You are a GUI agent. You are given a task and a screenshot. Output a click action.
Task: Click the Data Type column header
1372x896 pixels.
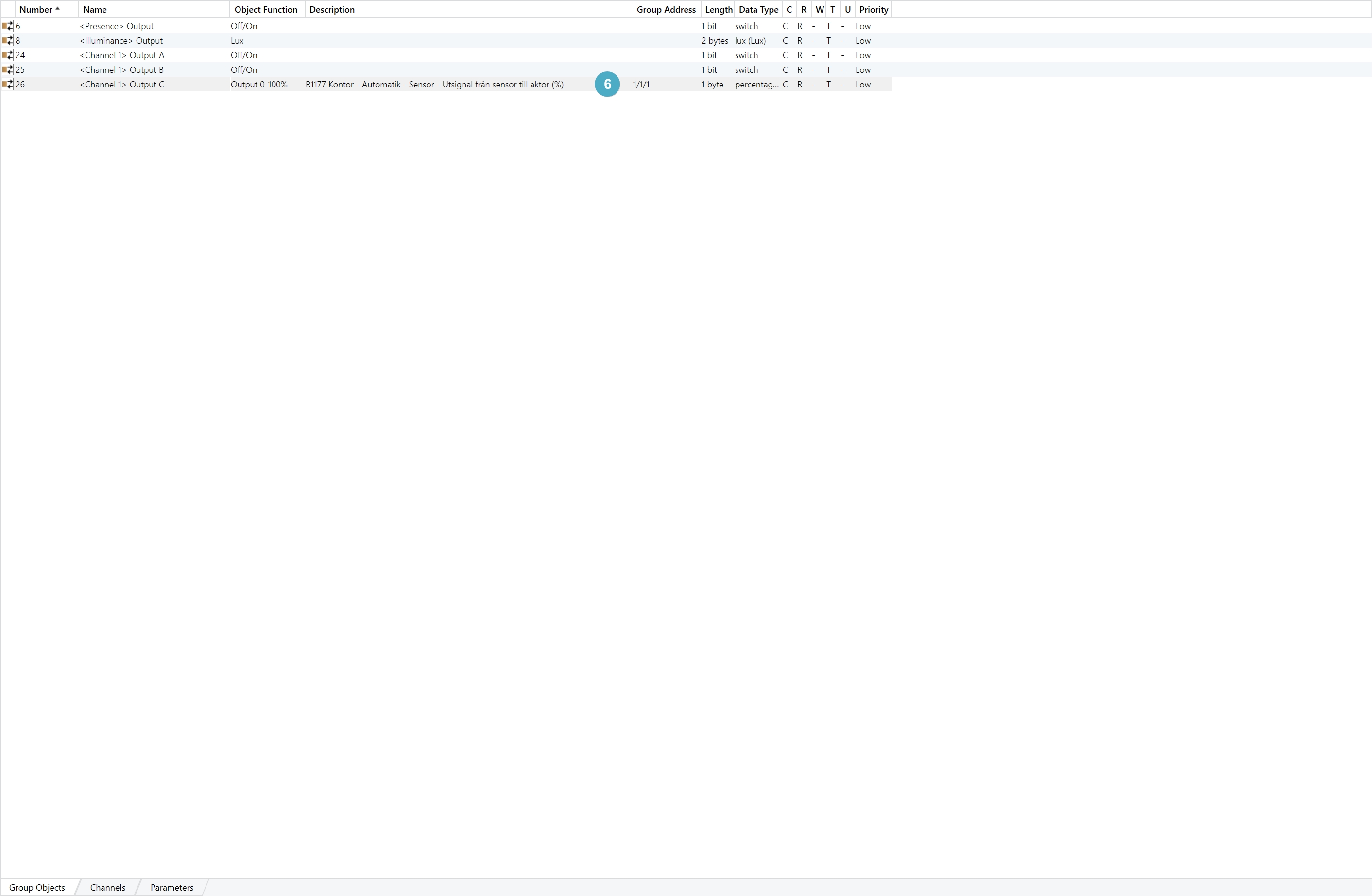[x=758, y=9]
